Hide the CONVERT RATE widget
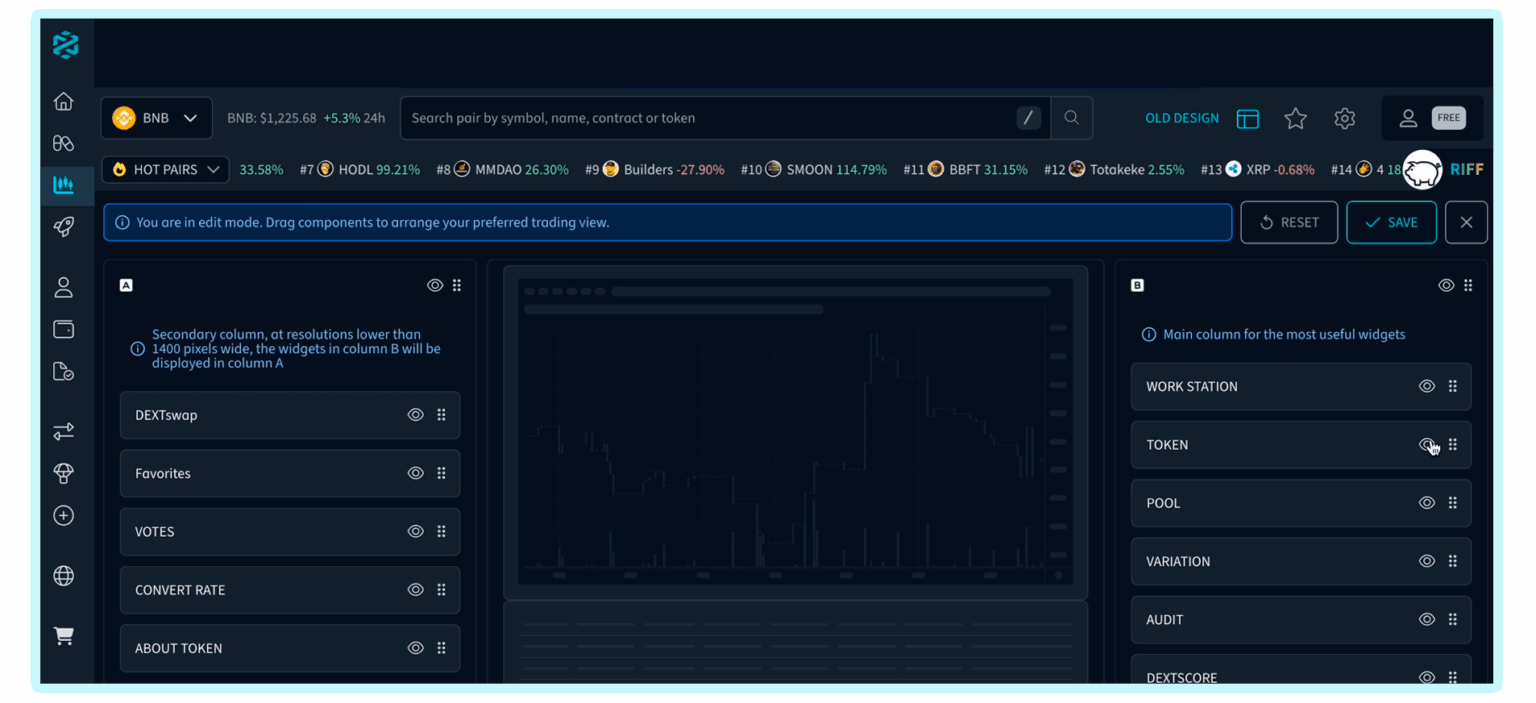The image size is (1536, 703). coord(416,590)
